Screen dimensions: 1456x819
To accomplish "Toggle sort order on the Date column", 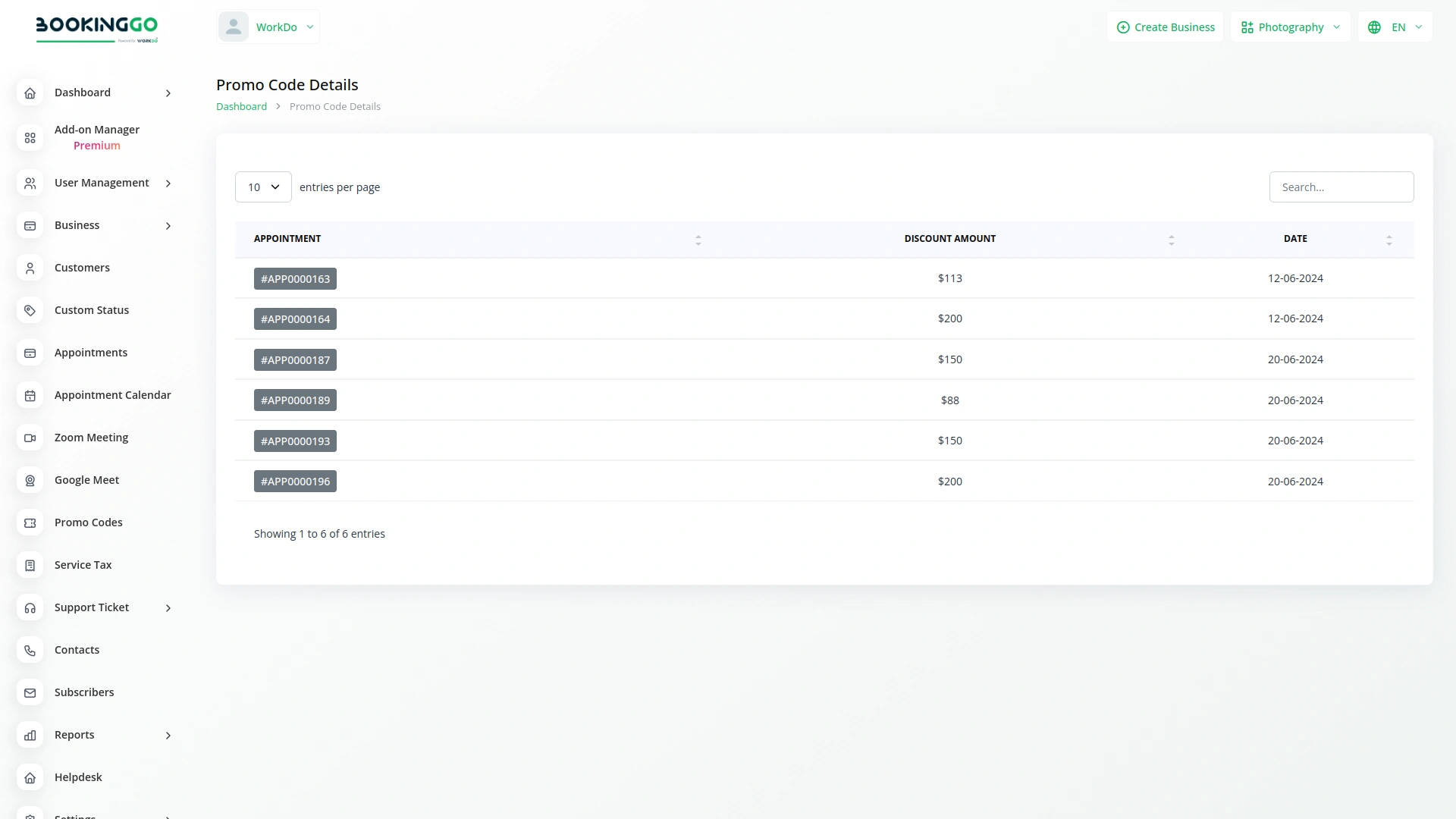I will click(1389, 239).
